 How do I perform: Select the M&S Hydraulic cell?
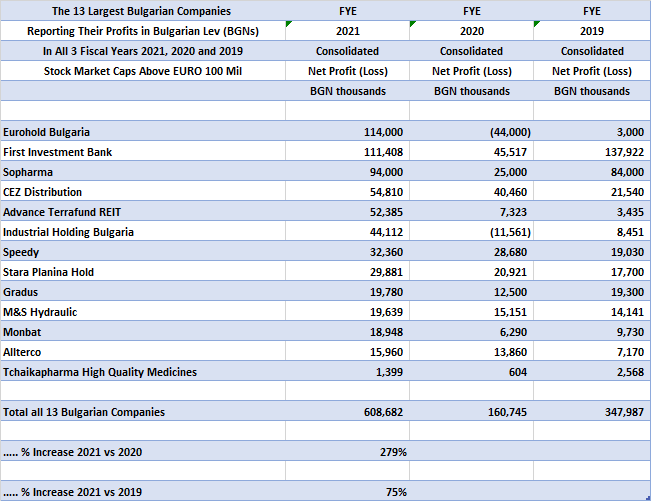pos(143,312)
